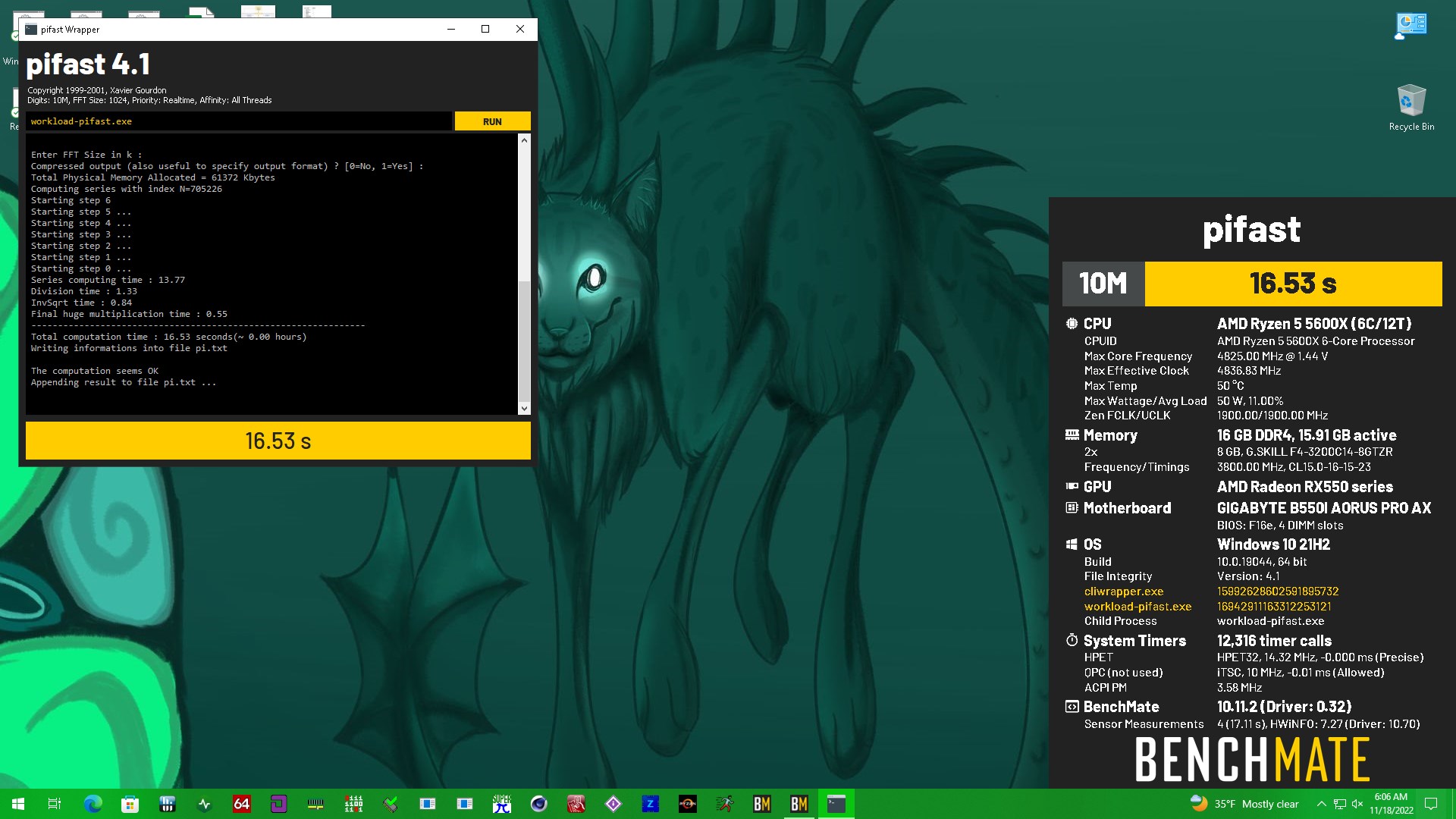Click the GPU section heading
Screen dimensions: 1456x819
(x=1097, y=487)
